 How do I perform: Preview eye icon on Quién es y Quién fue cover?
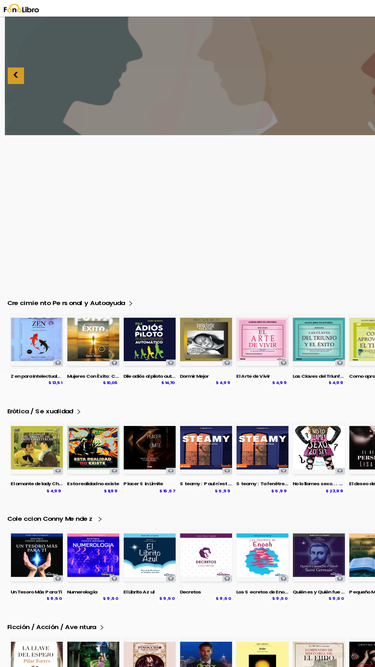click(x=340, y=579)
